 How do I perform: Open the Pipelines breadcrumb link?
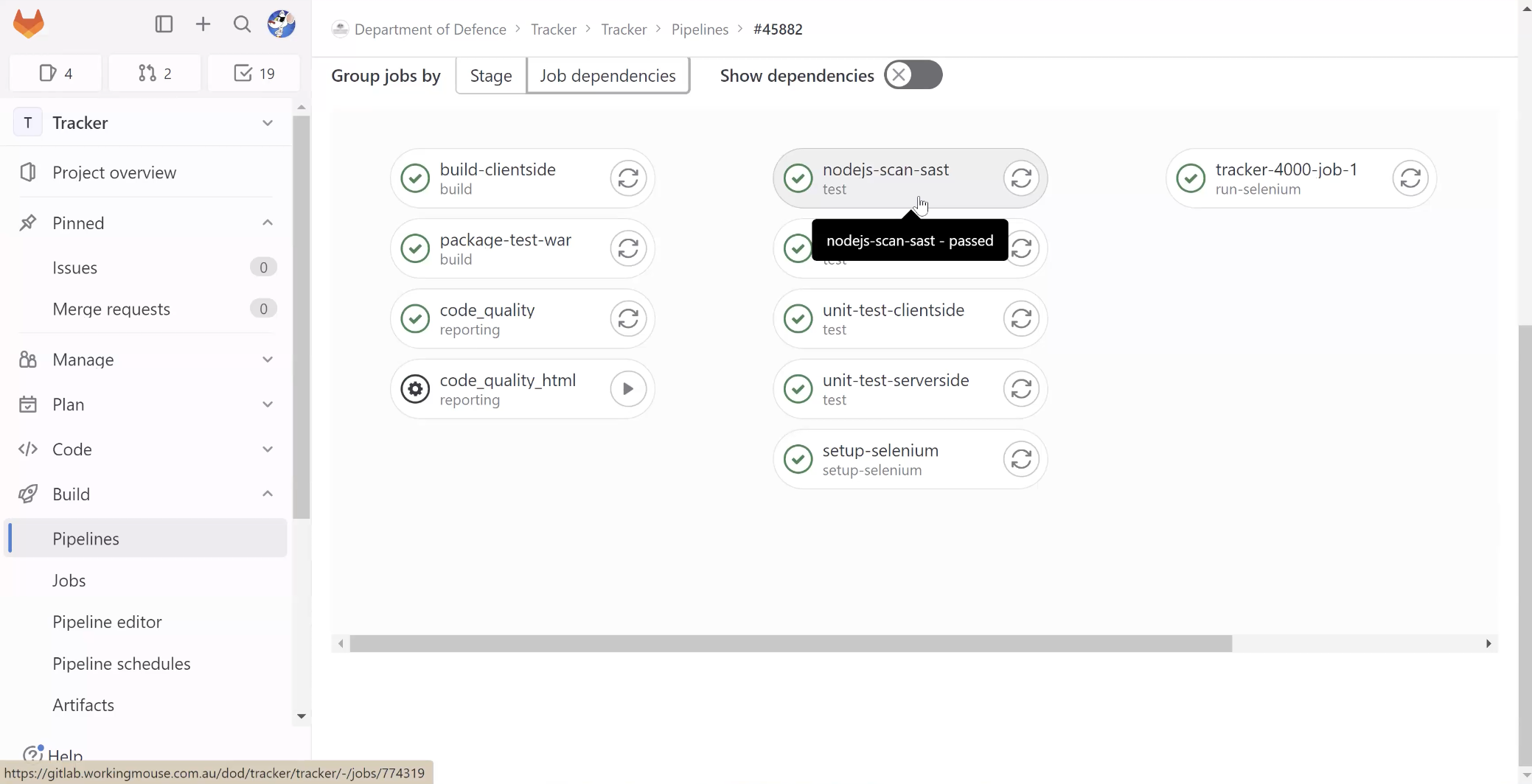(700, 29)
